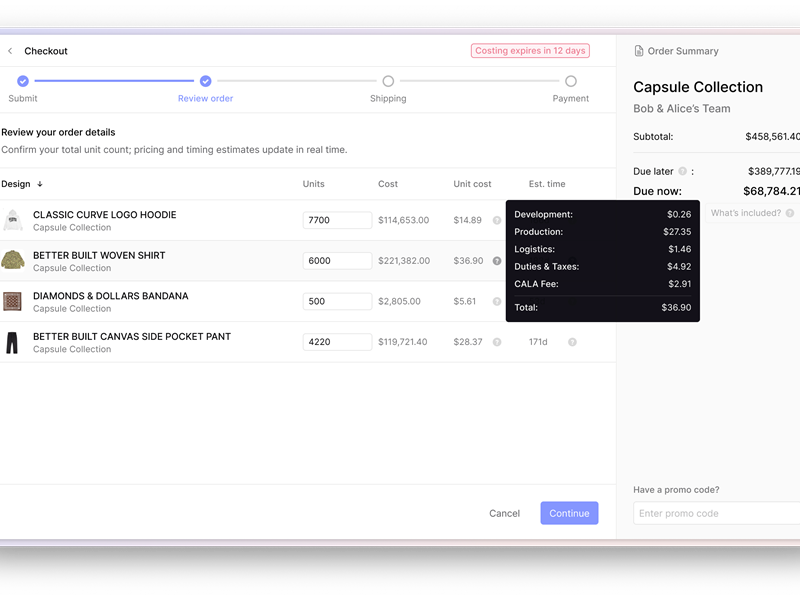Screen dimensions: 800x600
Task: Select the Review order step
Action: point(205,81)
